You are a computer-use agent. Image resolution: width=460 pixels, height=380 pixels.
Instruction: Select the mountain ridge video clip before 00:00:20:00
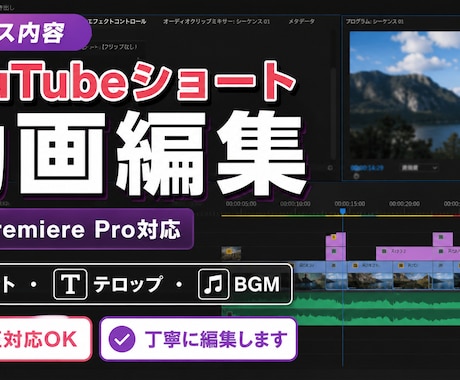click(412, 275)
